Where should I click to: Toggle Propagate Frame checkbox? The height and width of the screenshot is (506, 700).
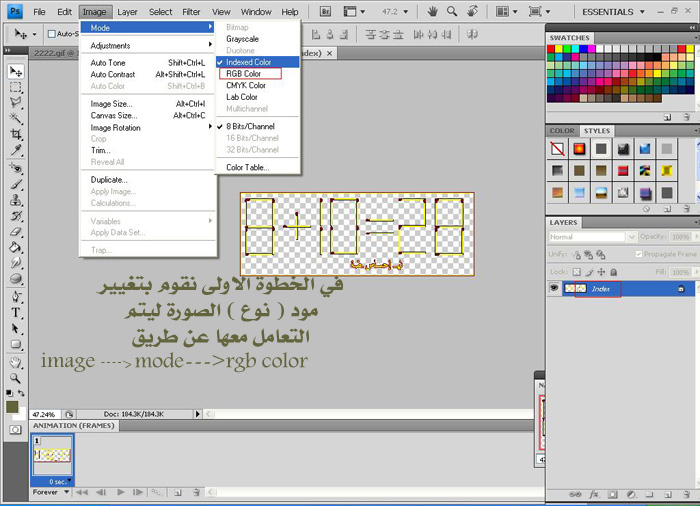point(638,254)
